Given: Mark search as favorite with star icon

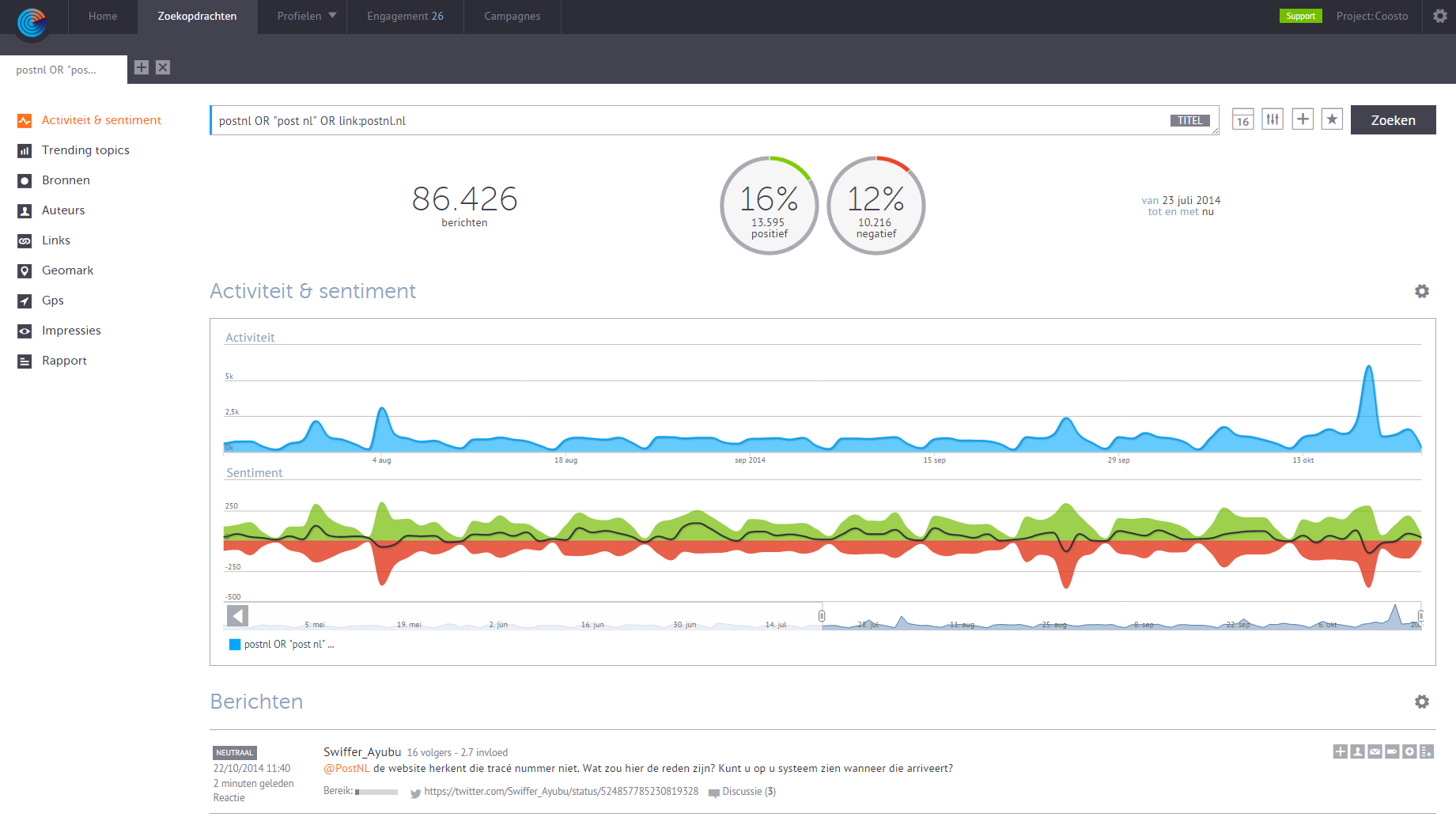Looking at the screenshot, I should coord(1332,119).
